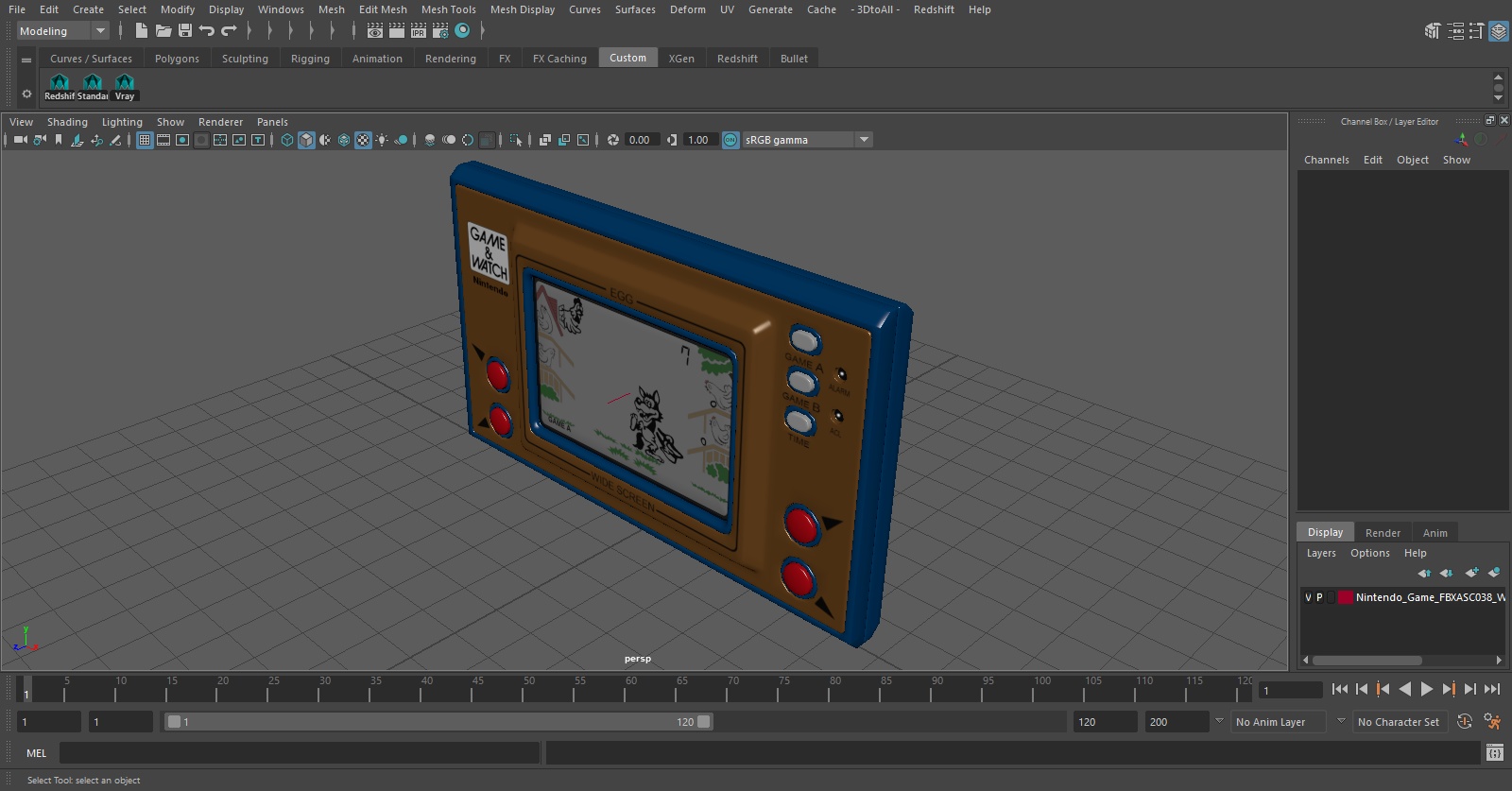This screenshot has height=791, width=1512.
Task: Open the File menu
Action: click(17, 9)
